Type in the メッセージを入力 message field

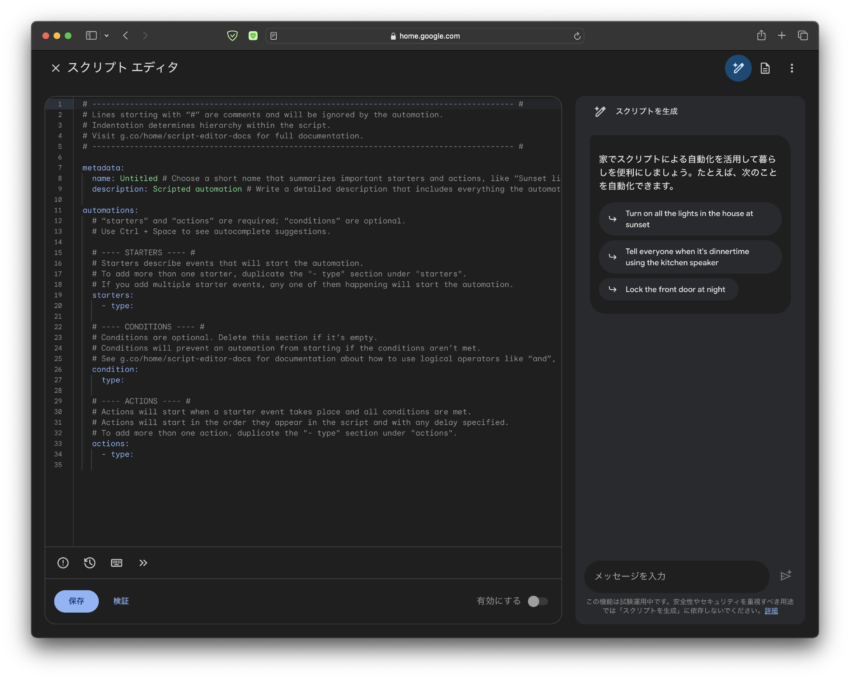click(x=675, y=576)
